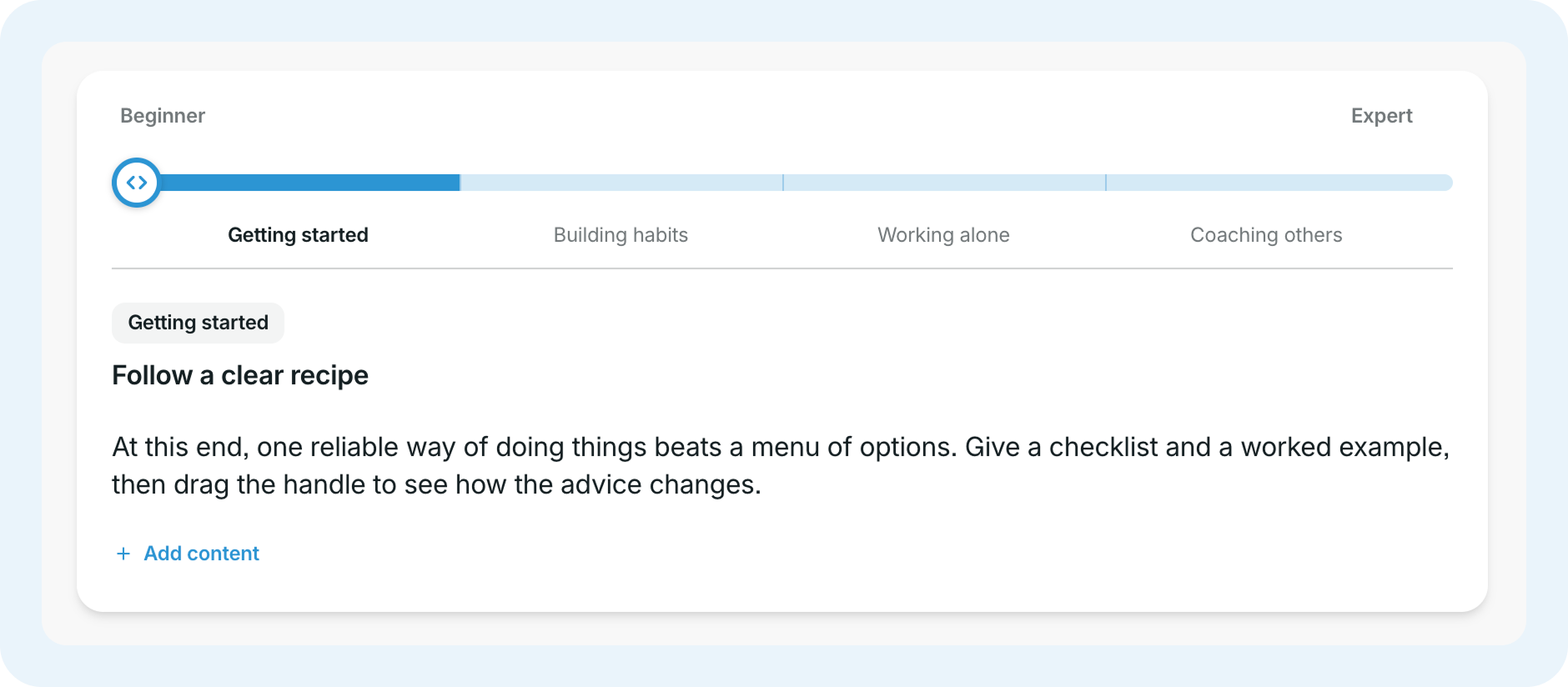
Task: Click the Follow a clear recipe heading
Action: pyautogui.click(x=240, y=375)
